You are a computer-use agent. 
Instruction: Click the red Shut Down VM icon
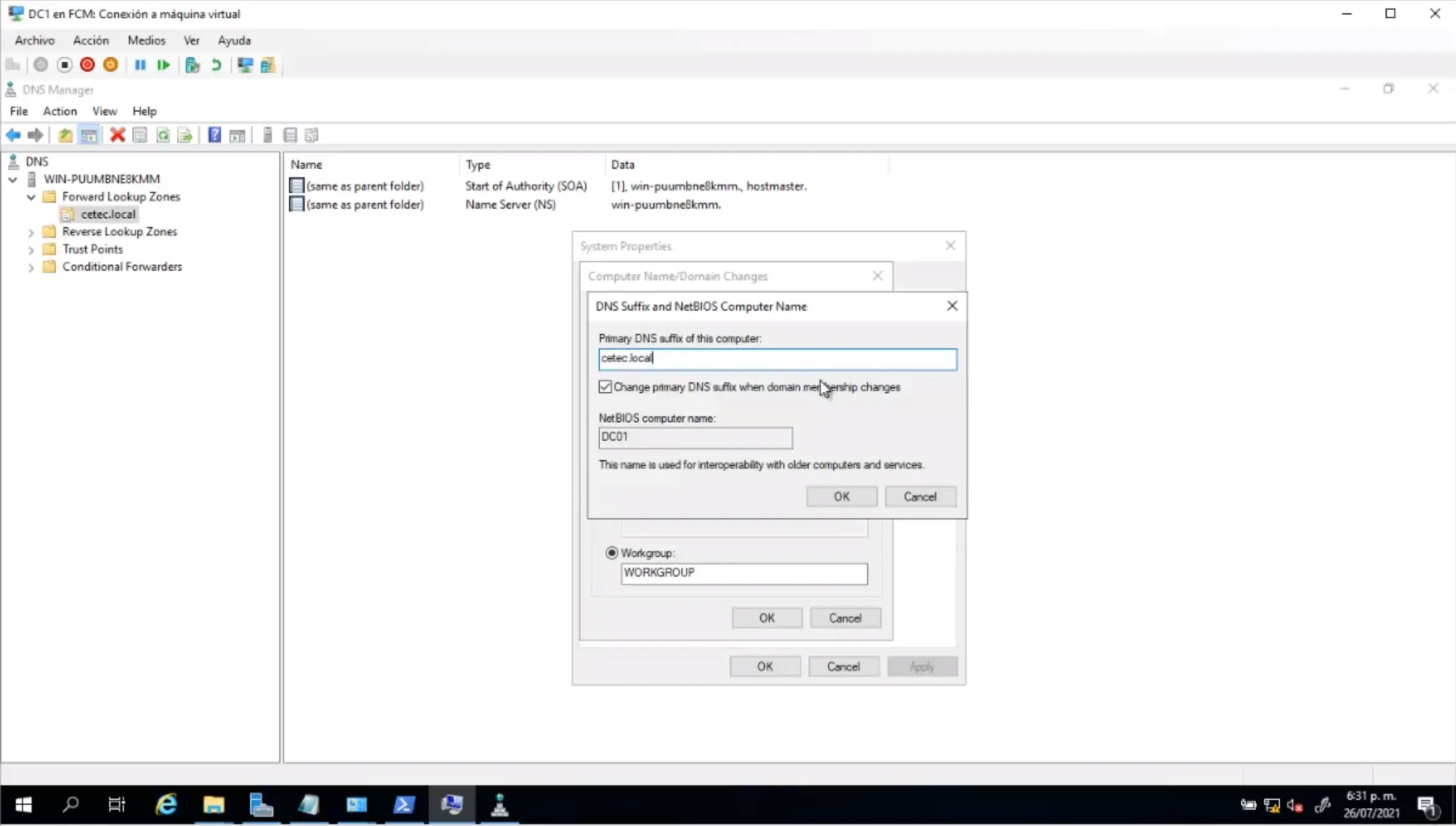pyautogui.click(x=87, y=65)
